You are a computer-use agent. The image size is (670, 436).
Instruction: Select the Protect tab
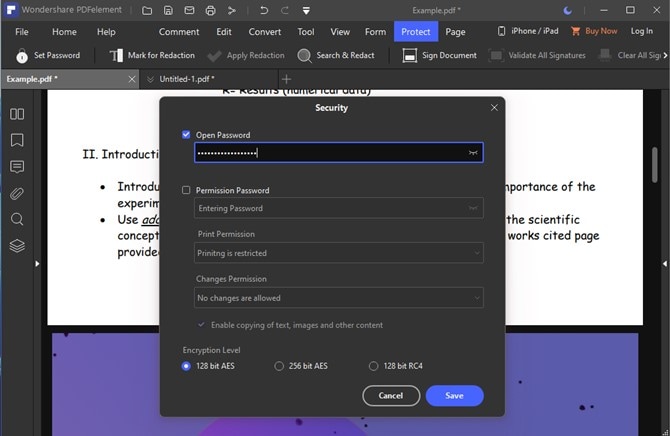[x=416, y=32]
